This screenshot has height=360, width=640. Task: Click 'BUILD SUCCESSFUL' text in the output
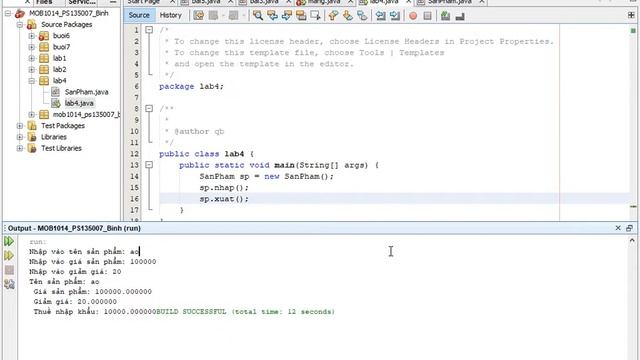click(x=191, y=312)
